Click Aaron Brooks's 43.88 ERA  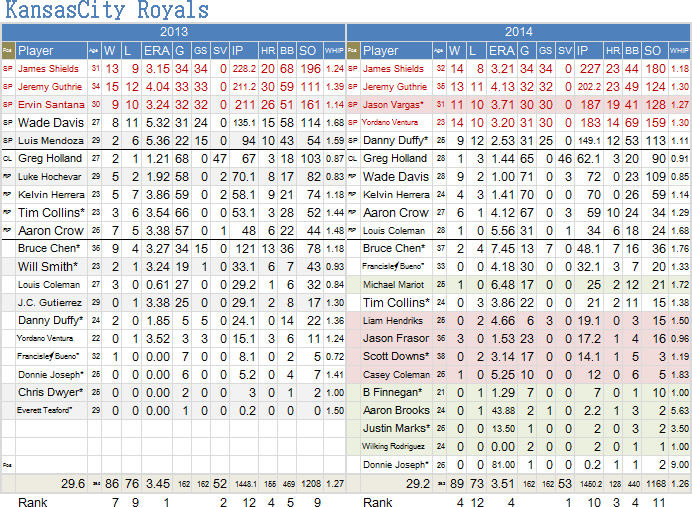(503, 410)
